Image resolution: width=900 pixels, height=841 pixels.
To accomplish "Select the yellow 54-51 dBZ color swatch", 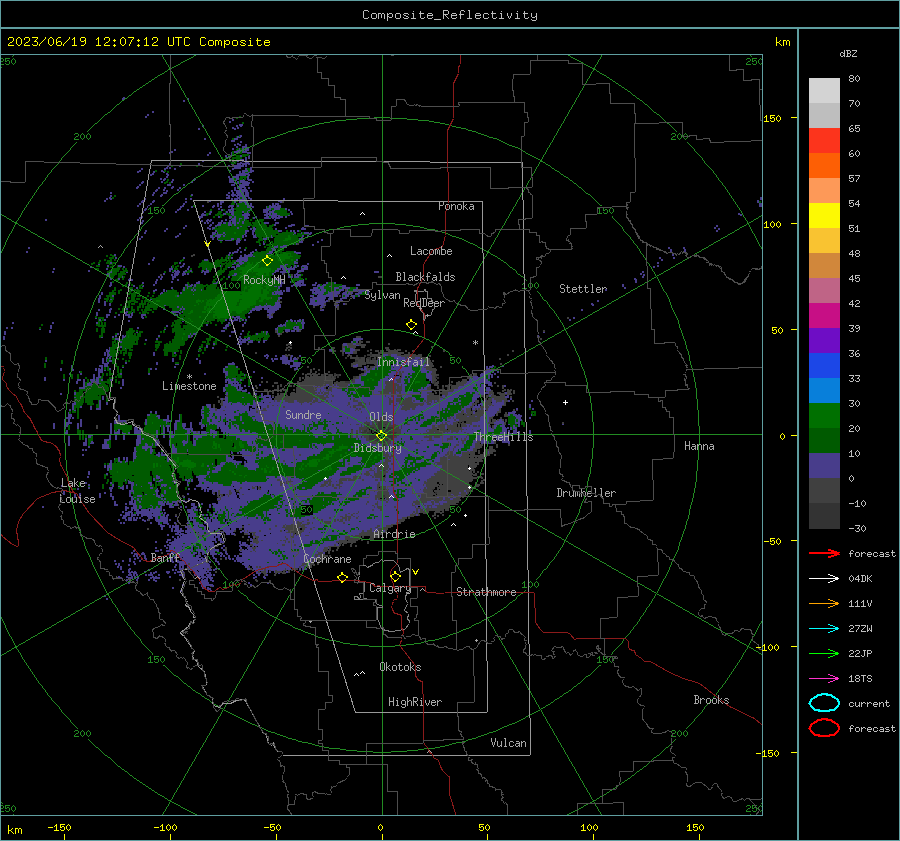I will tap(824, 216).
